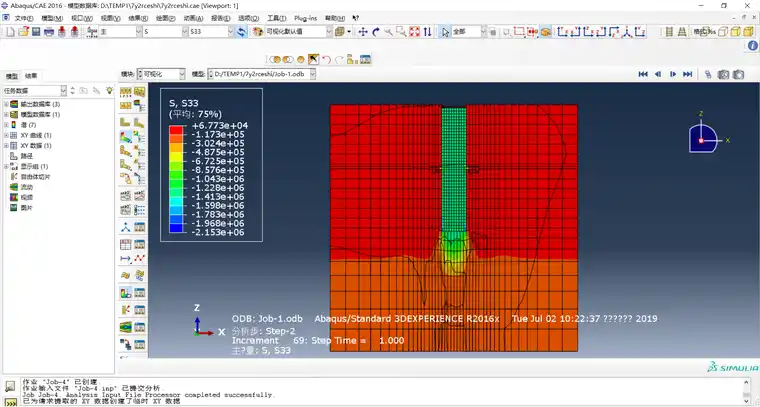Click the light bulb icon in results tree

click(110, 90)
